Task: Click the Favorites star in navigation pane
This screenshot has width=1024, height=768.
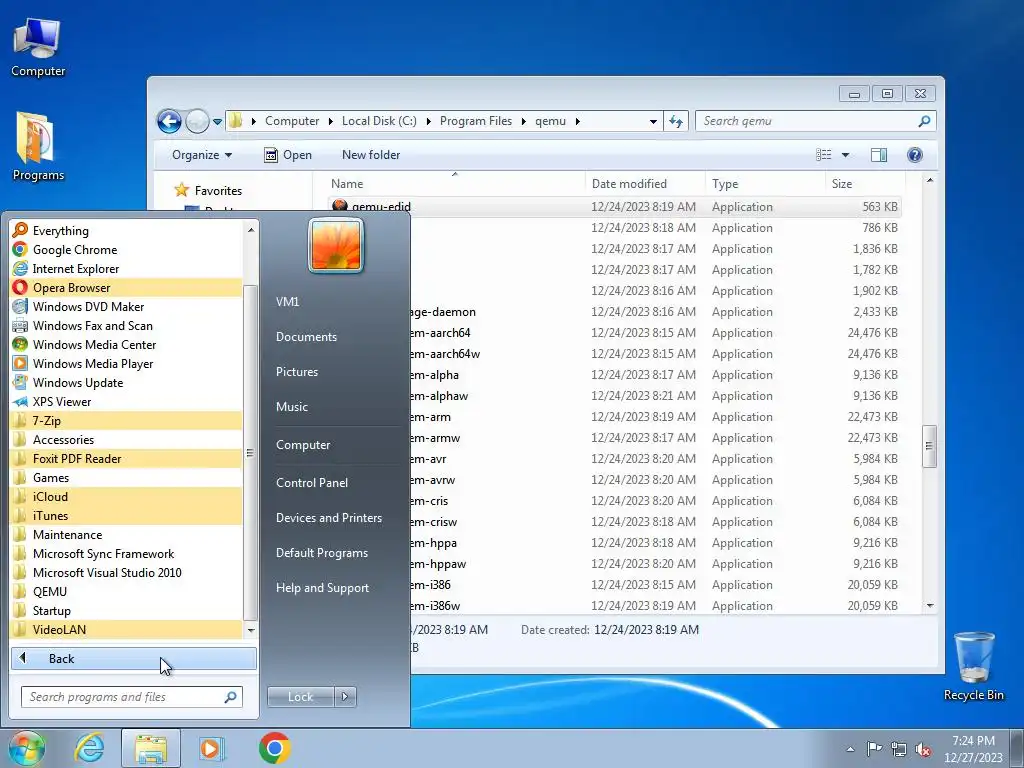Action: coord(181,190)
